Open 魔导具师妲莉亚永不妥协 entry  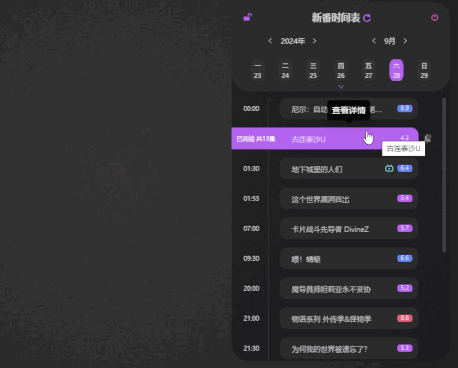(349, 289)
